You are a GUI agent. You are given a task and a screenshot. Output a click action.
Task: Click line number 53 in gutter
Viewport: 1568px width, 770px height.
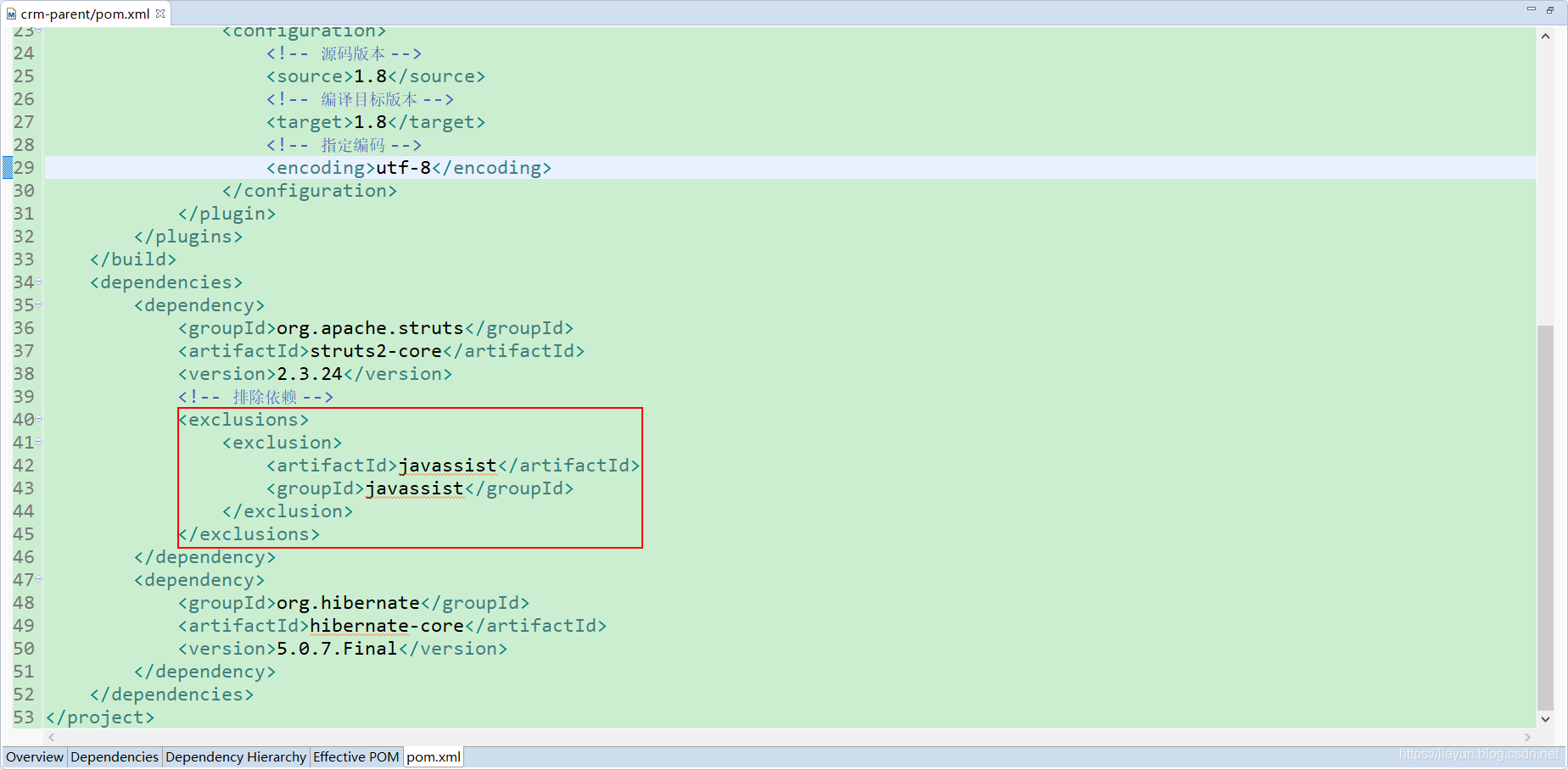click(24, 717)
